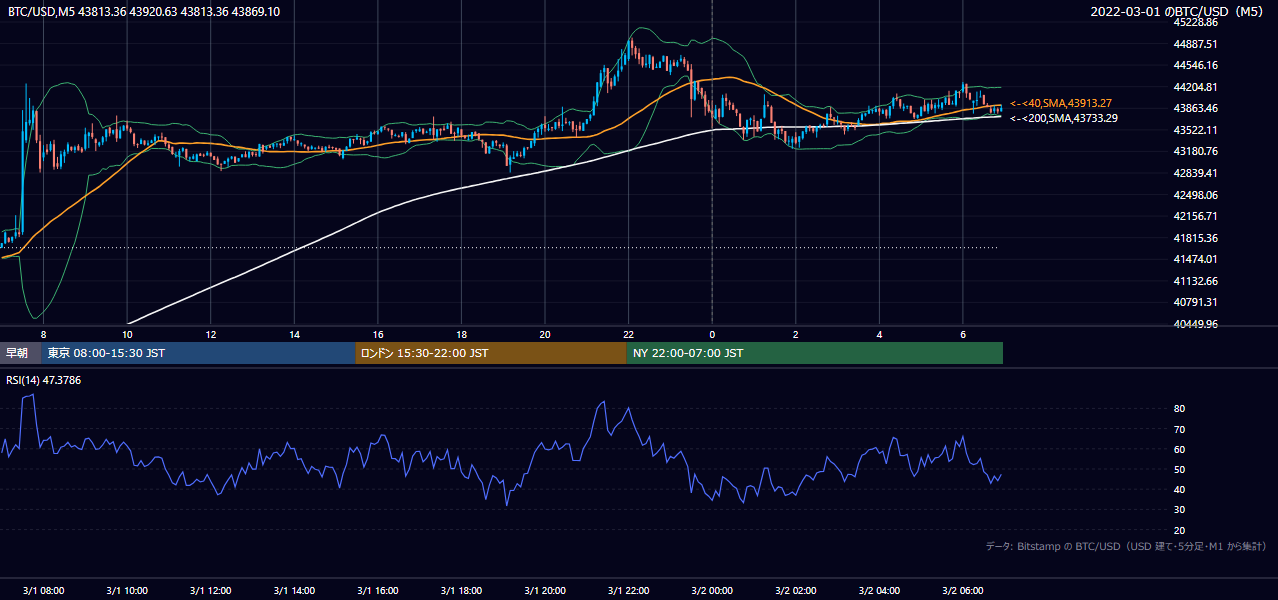
Task: Click the date label 3/1 18:00
Action: click(x=461, y=591)
